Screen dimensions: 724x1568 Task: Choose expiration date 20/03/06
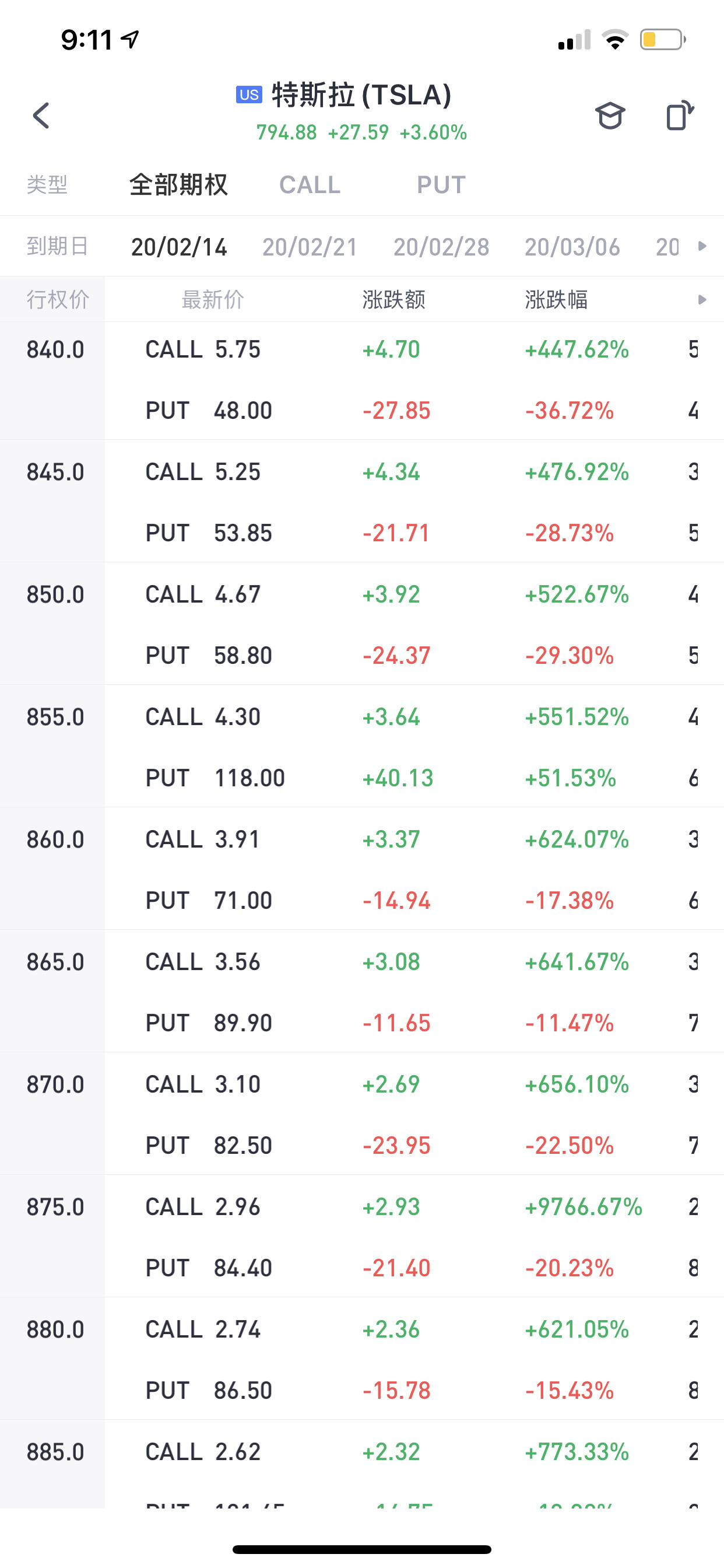point(572,247)
